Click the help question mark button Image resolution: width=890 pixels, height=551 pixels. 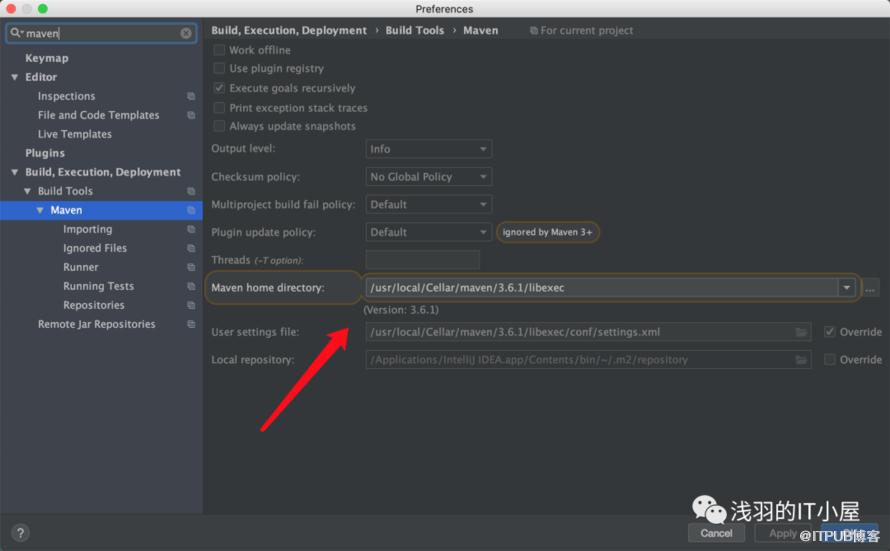20,533
